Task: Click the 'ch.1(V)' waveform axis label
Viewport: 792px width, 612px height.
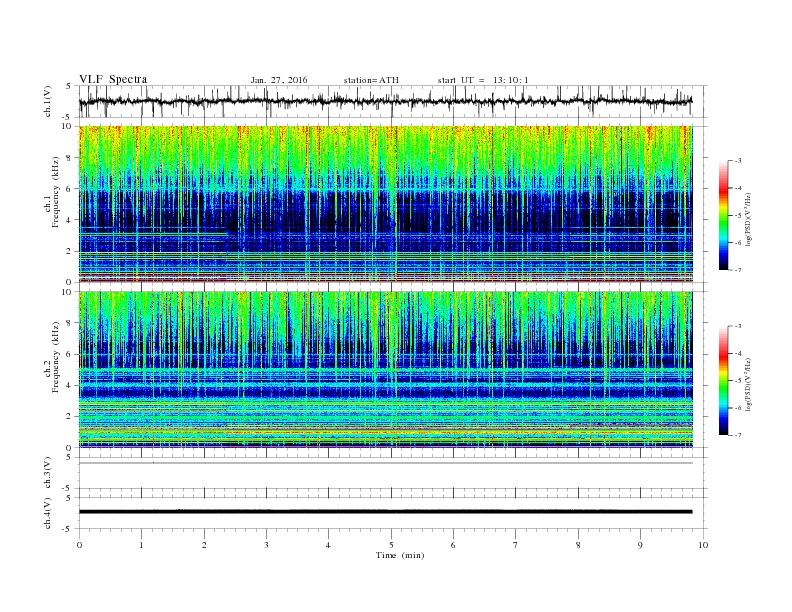Action: pyautogui.click(x=48, y=101)
